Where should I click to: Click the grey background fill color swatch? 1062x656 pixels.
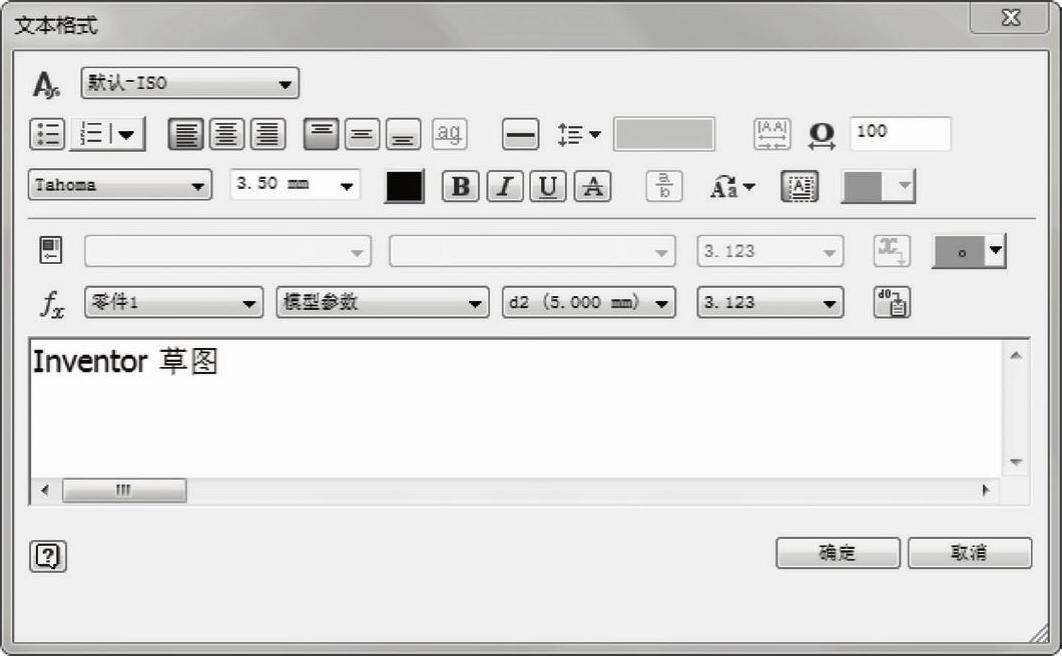point(862,186)
